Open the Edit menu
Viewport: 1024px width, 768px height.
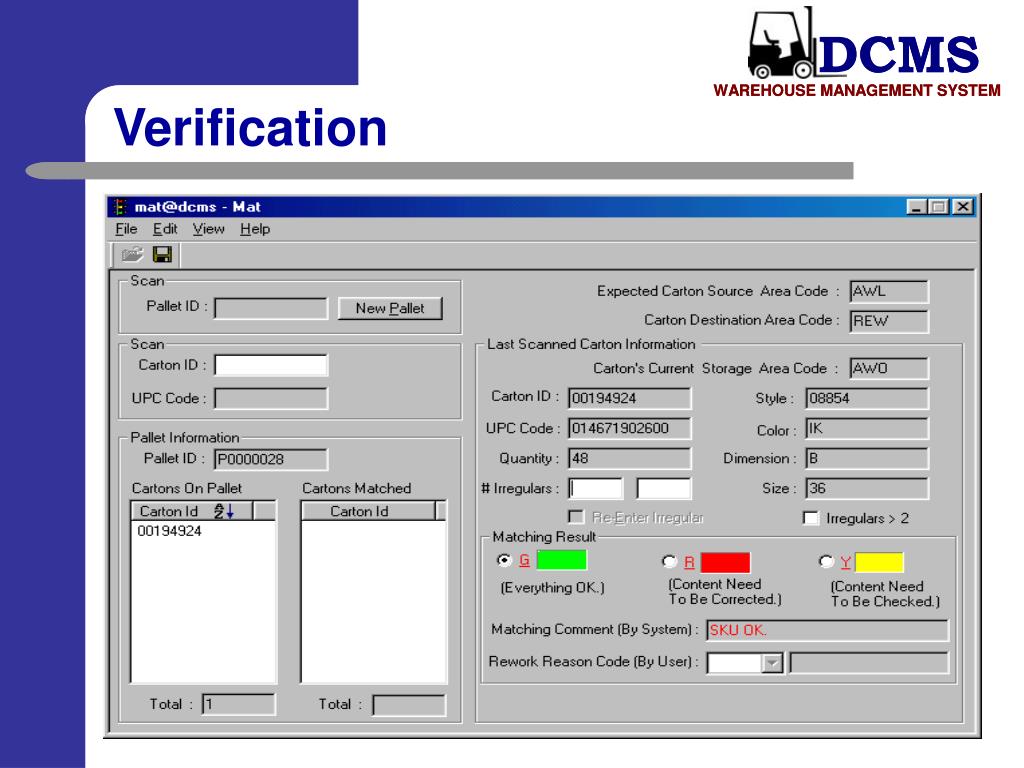tap(165, 229)
